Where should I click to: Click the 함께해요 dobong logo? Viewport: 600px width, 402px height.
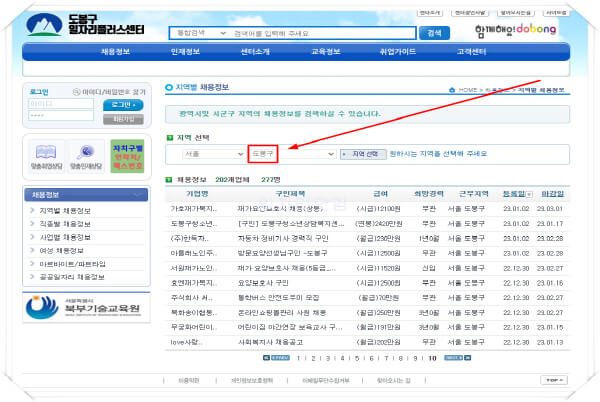515,30
